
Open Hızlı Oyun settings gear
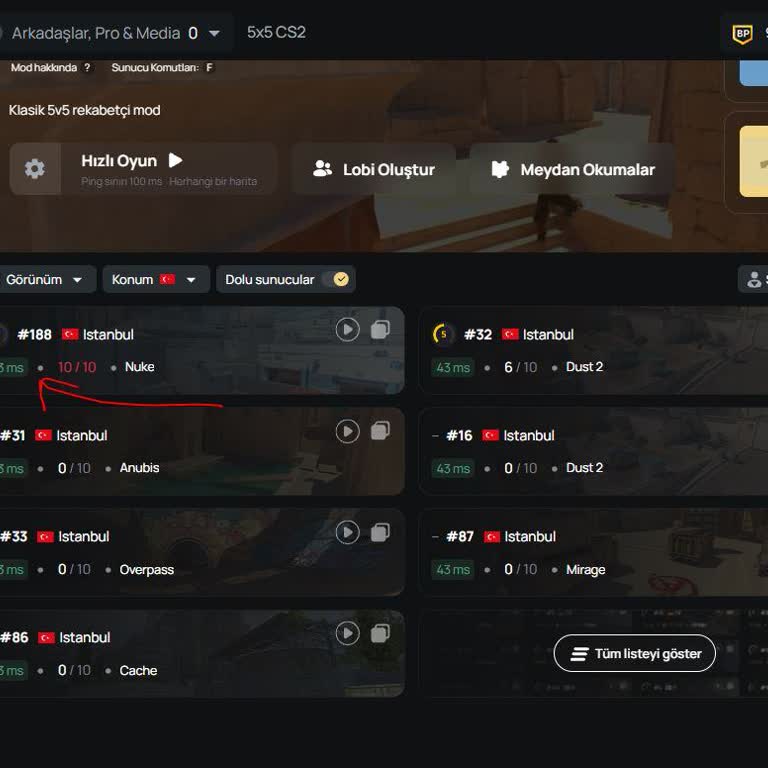35,169
